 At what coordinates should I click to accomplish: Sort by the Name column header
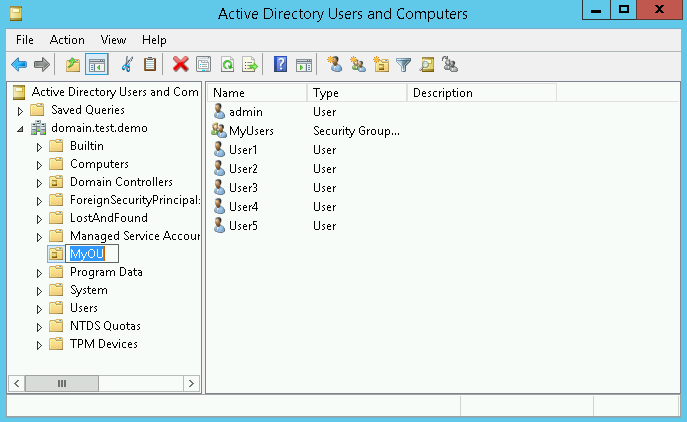point(257,92)
